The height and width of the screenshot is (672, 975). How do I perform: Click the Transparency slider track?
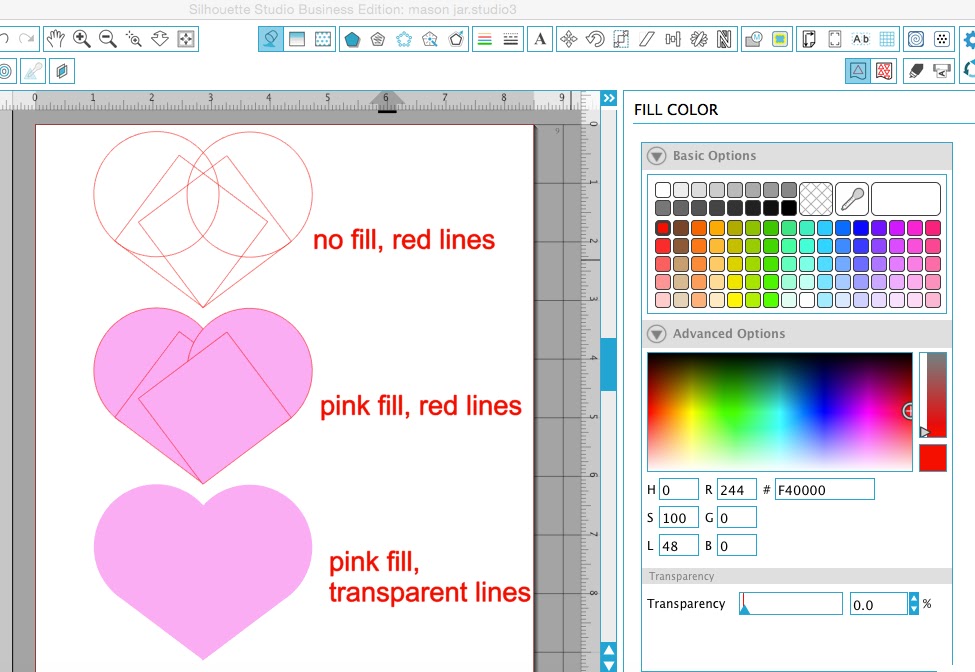(790, 603)
